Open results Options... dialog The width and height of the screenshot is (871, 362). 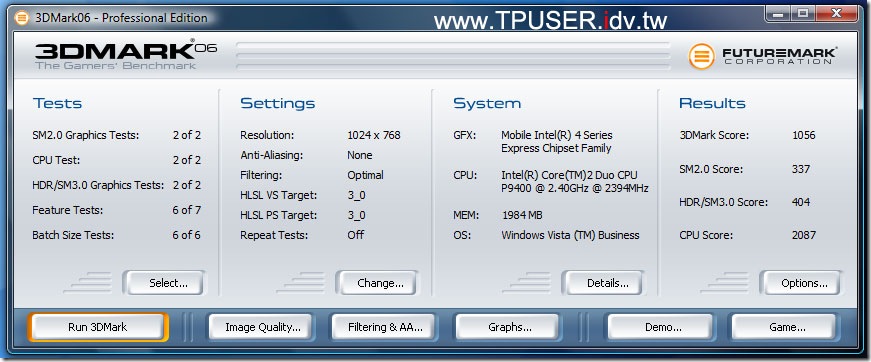[801, 283]
